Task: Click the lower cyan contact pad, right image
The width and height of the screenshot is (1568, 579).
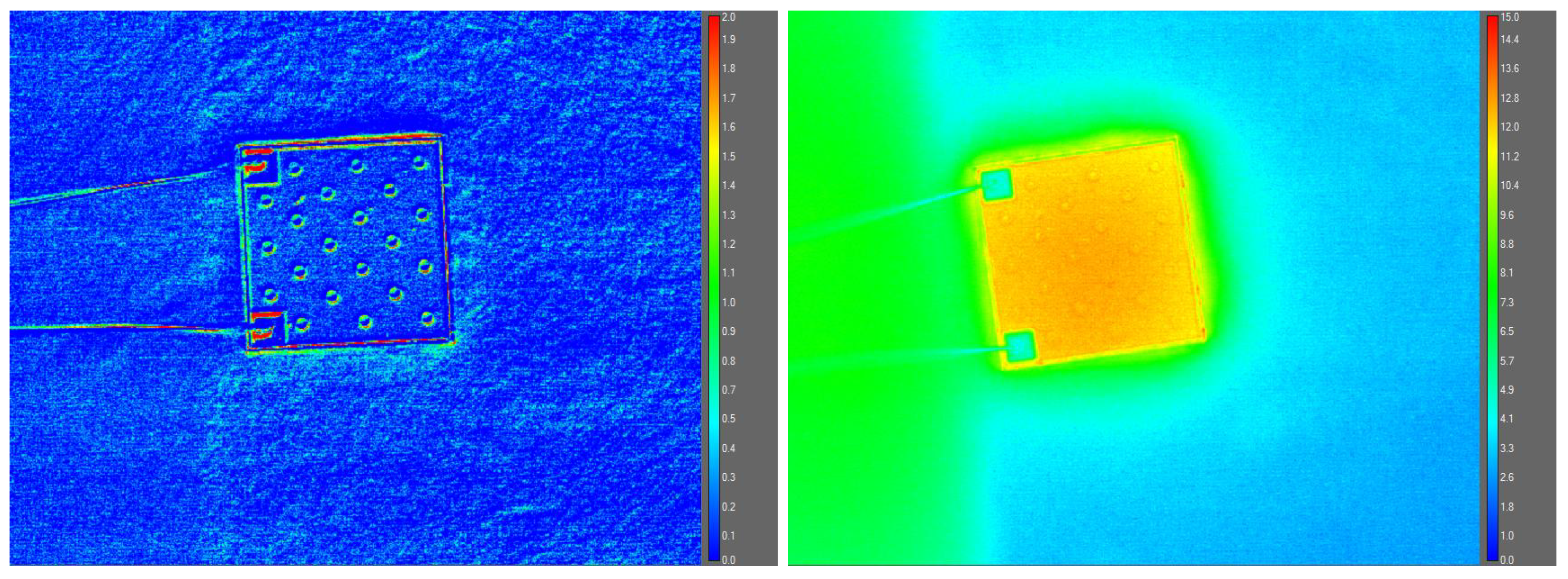Action: pos(1020,347)
